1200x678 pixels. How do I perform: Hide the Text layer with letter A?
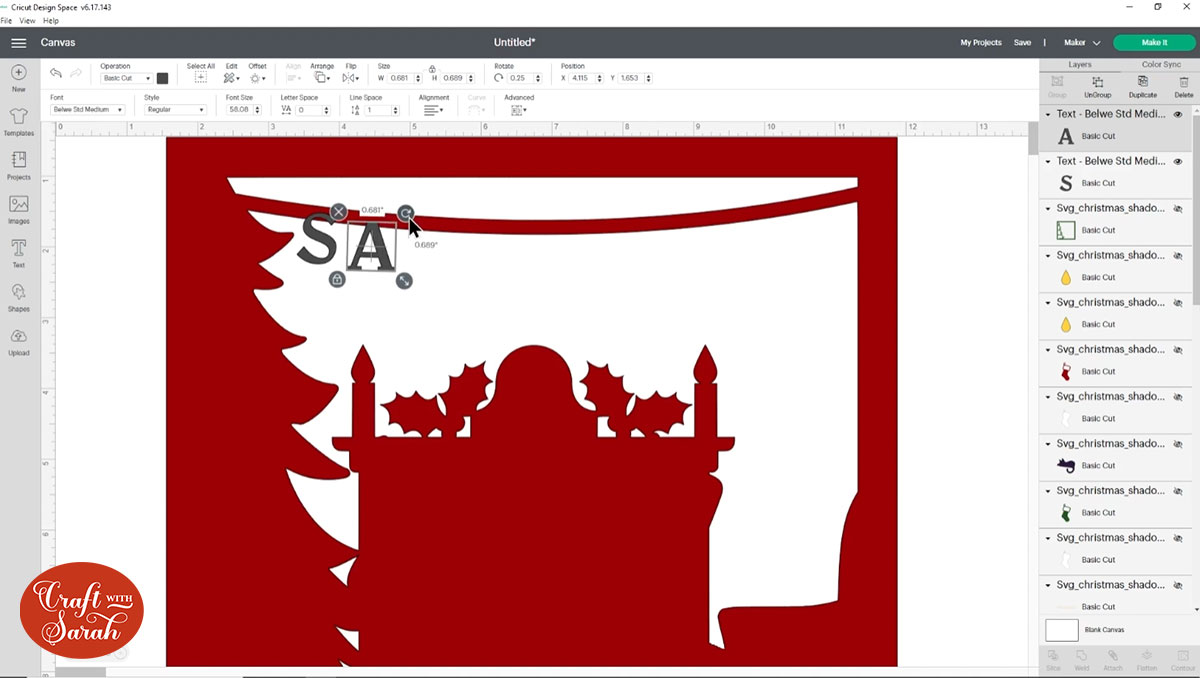[1177, 115]
